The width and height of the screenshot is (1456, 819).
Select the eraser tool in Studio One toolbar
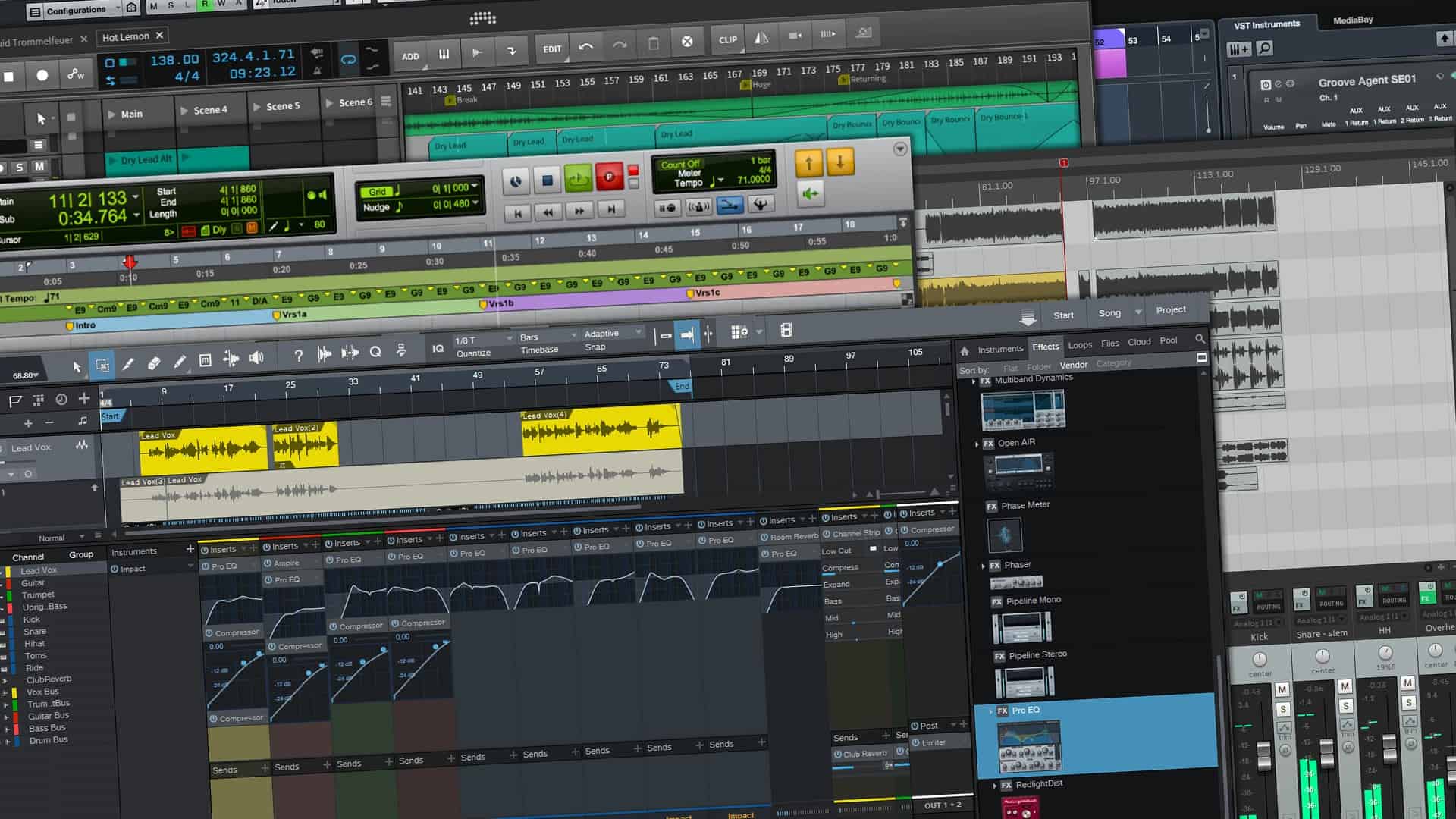click(154, 363)
